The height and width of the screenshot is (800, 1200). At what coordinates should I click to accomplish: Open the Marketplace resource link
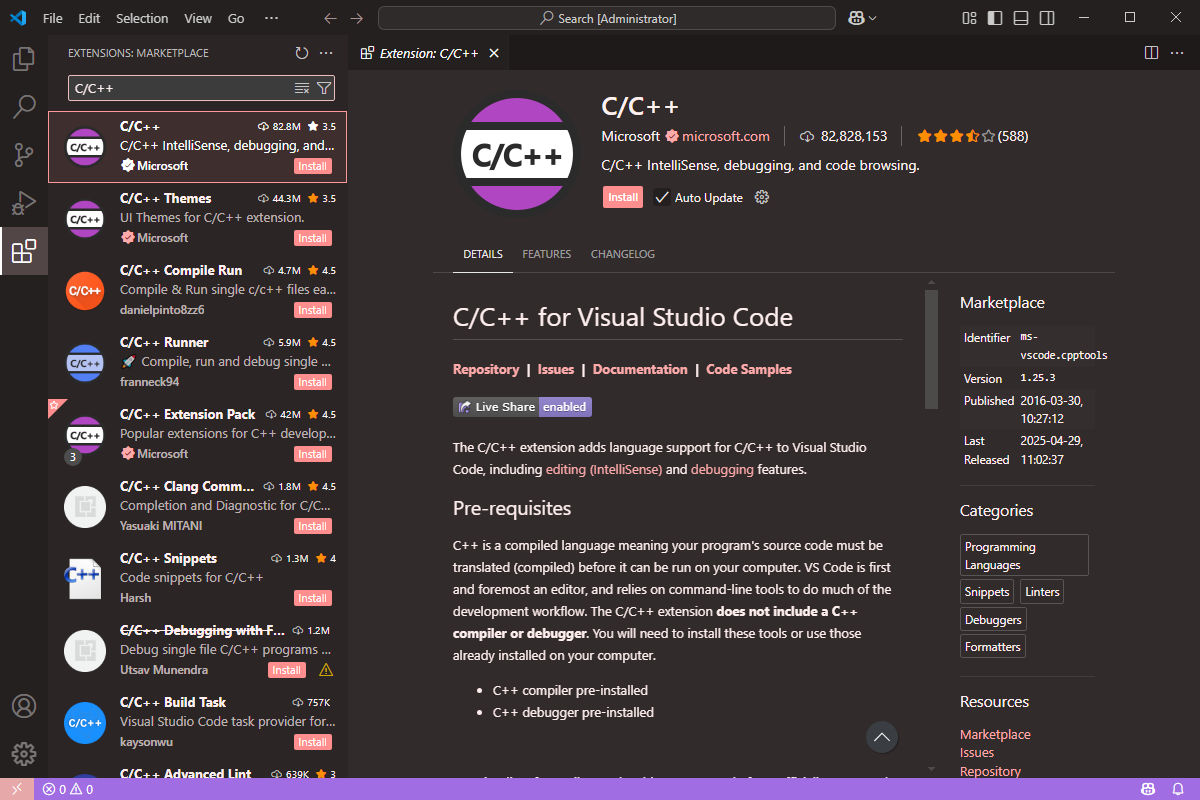pos(995,734)
